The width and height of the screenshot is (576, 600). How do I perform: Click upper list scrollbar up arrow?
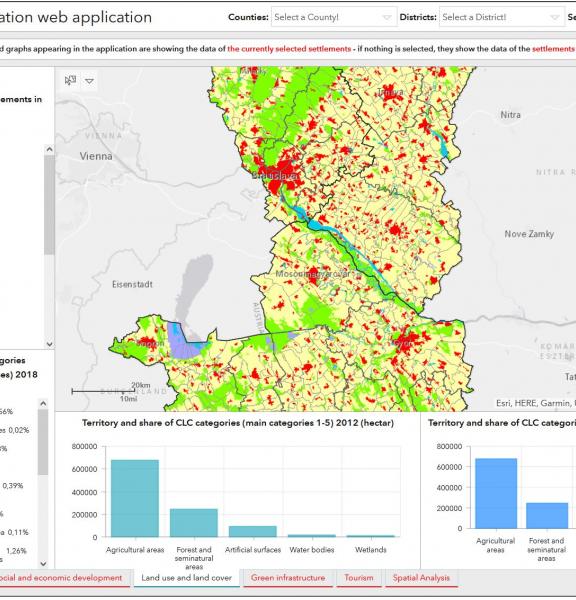pyautogui.click(x=49, y=150)
